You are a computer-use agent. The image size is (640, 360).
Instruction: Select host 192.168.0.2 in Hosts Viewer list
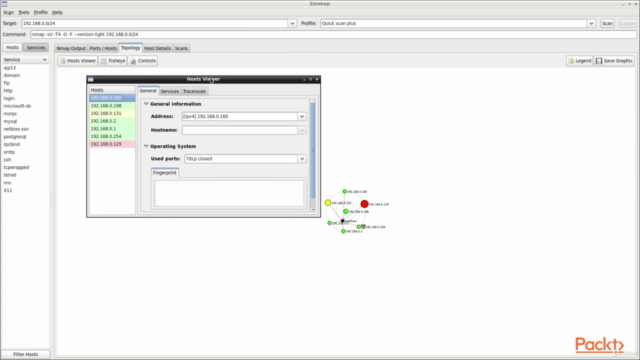coord(112,121)
